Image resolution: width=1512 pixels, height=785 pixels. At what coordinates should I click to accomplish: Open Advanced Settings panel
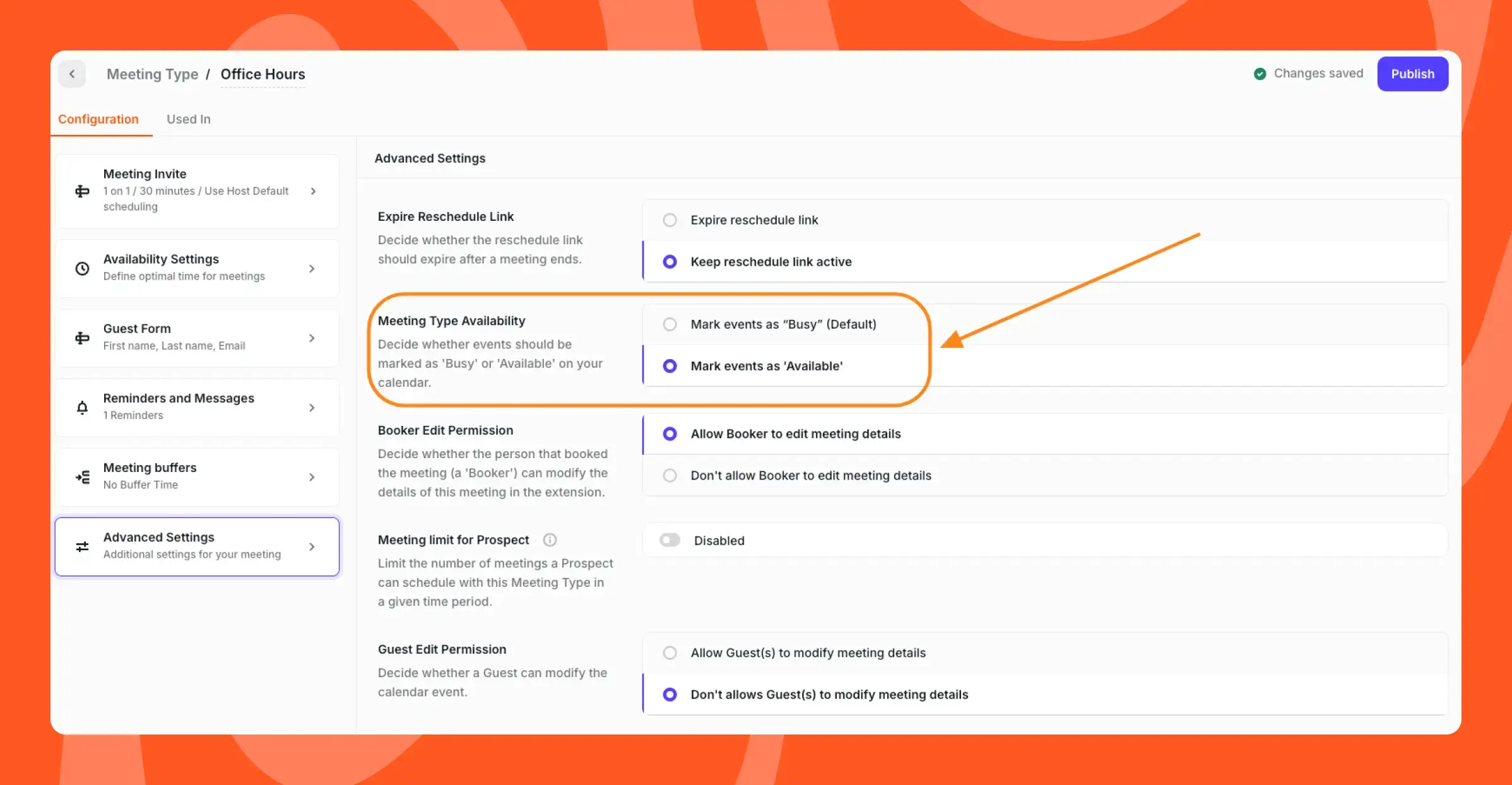point(197,546)
